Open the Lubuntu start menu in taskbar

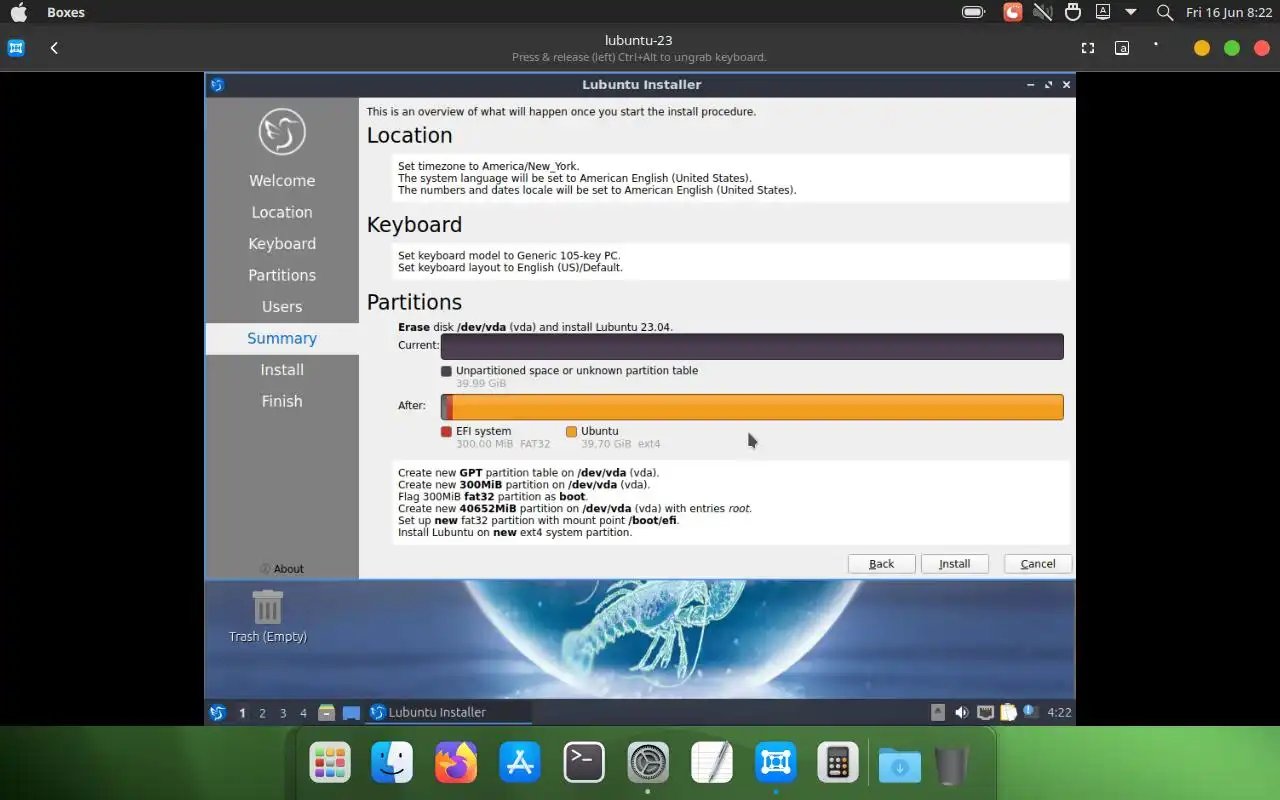click(x=217, y=713)
